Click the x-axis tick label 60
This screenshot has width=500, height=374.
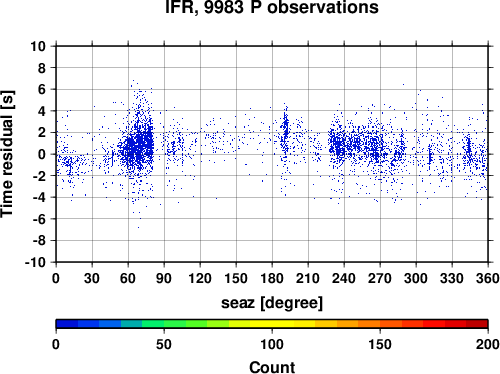[x=128, y=278]
